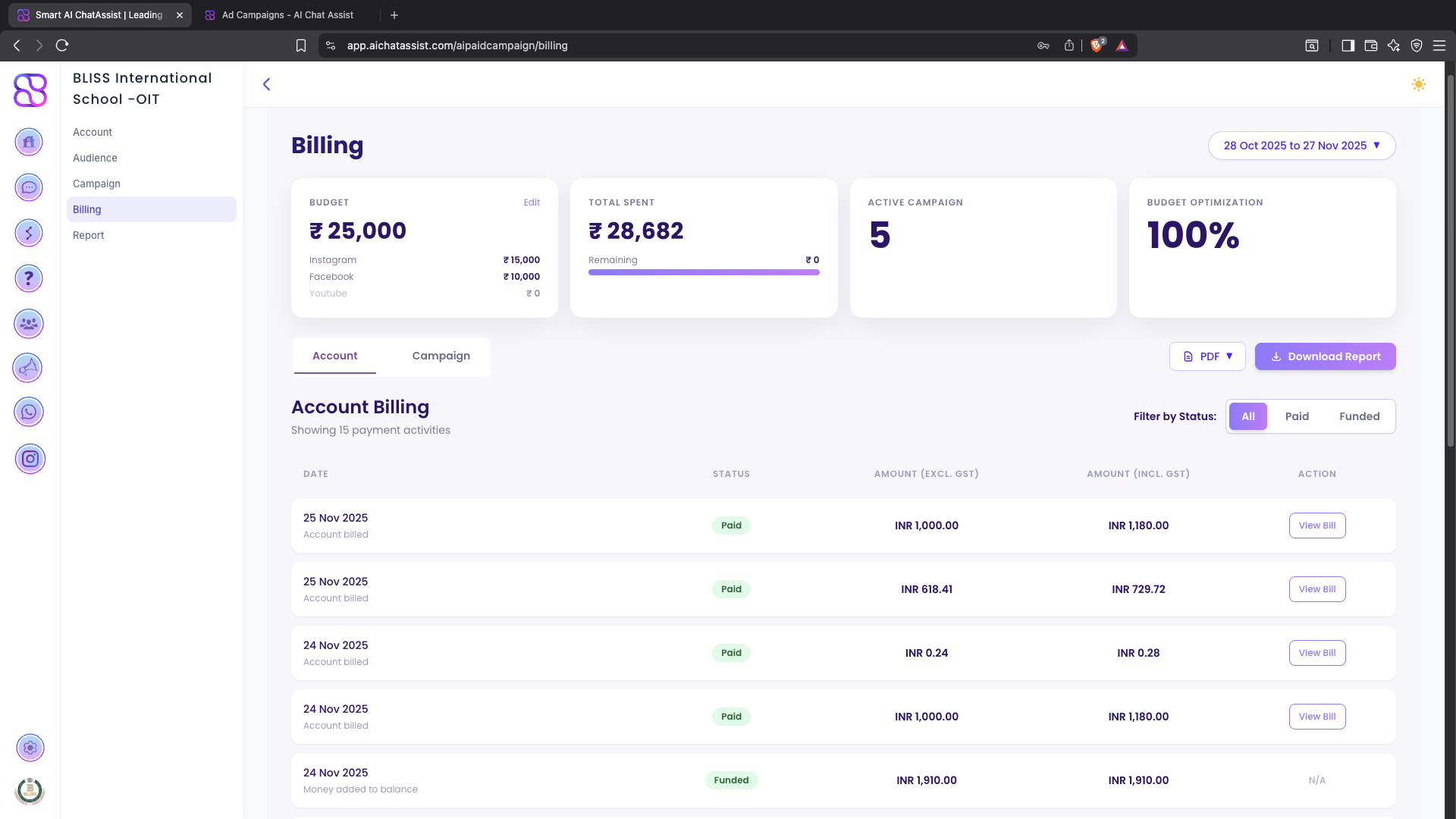This screenshot has width=1456, height=819.
Task: View Bill for the INR 618.41 payment
Action: click(x=1317, y=588)
